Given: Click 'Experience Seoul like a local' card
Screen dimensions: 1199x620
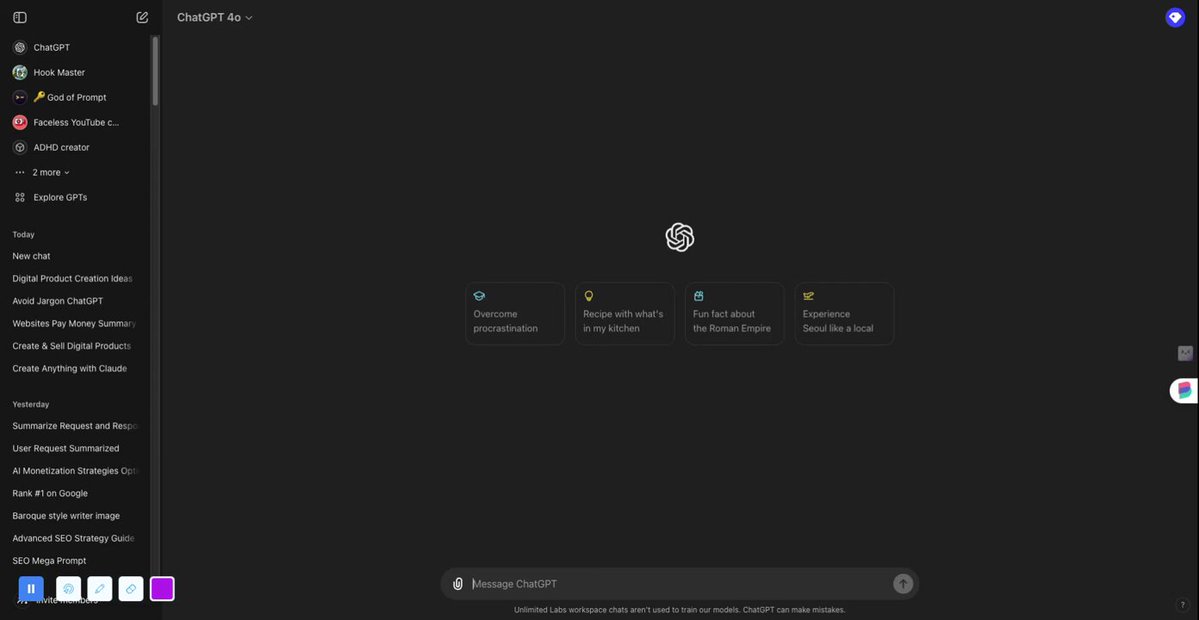Looking at the screenshot, I should [x=844, y=313].
